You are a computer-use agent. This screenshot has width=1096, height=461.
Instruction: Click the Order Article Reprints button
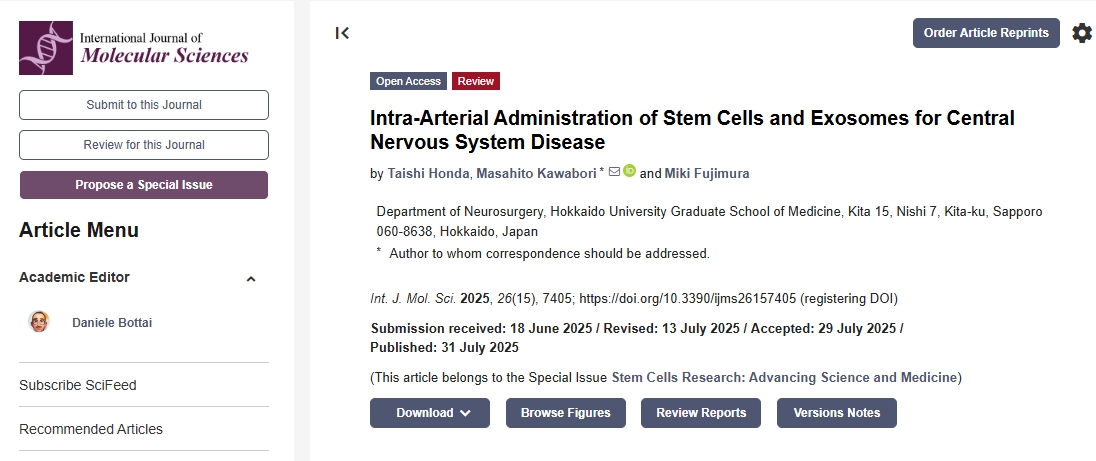point(985,33)
